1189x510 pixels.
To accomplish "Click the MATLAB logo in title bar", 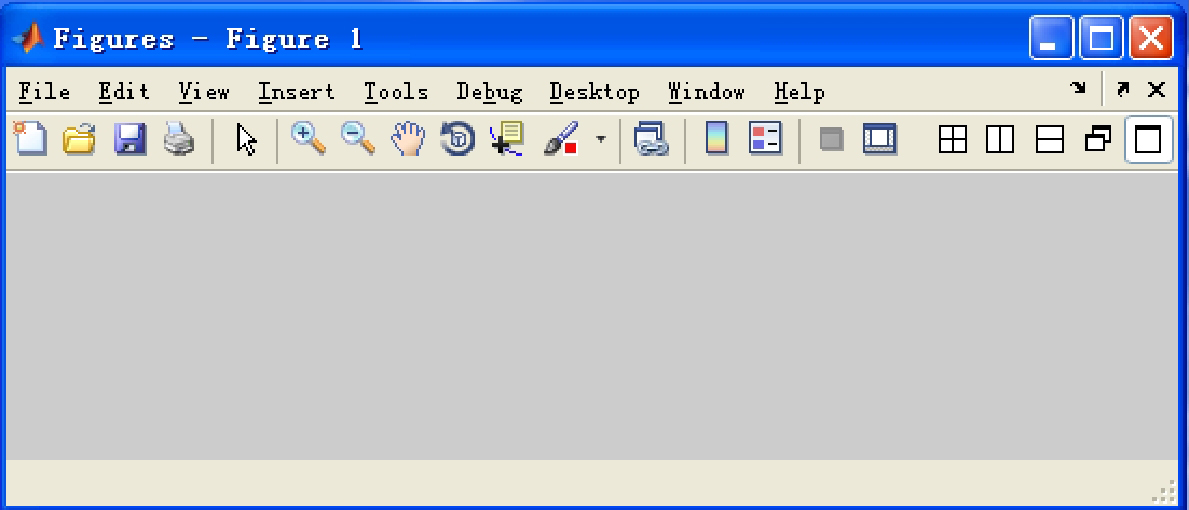I will pos(29,38).
